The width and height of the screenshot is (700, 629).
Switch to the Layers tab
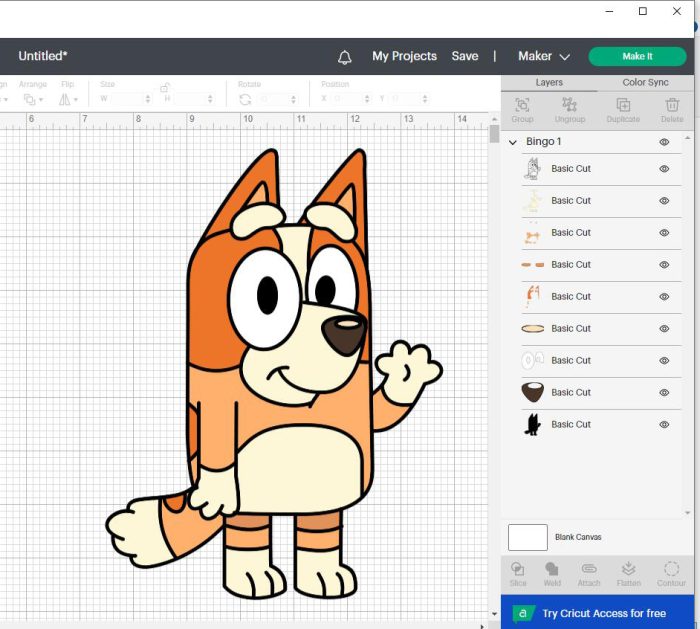pos(549,83)
